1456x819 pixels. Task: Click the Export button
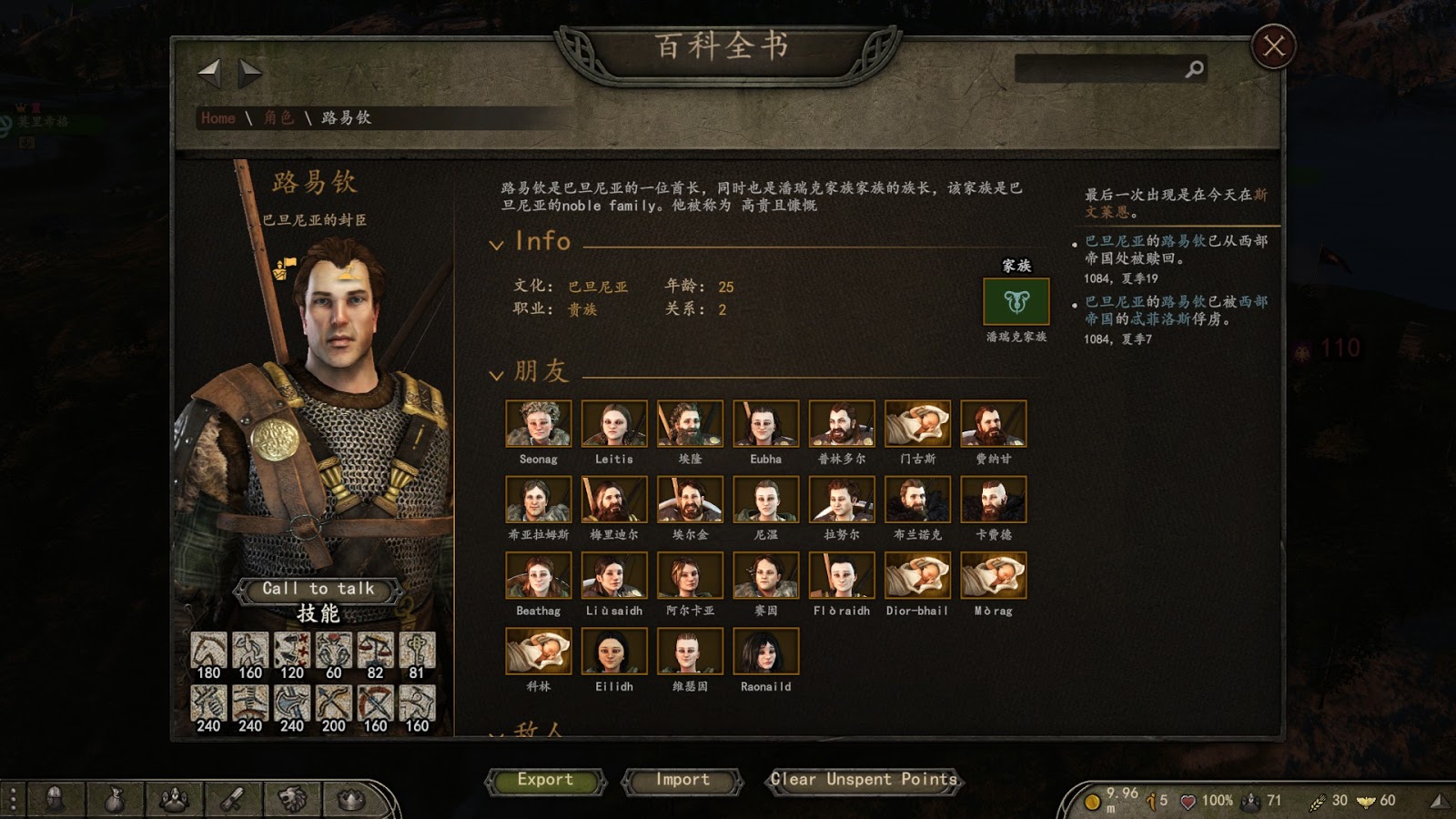[545, 780]
